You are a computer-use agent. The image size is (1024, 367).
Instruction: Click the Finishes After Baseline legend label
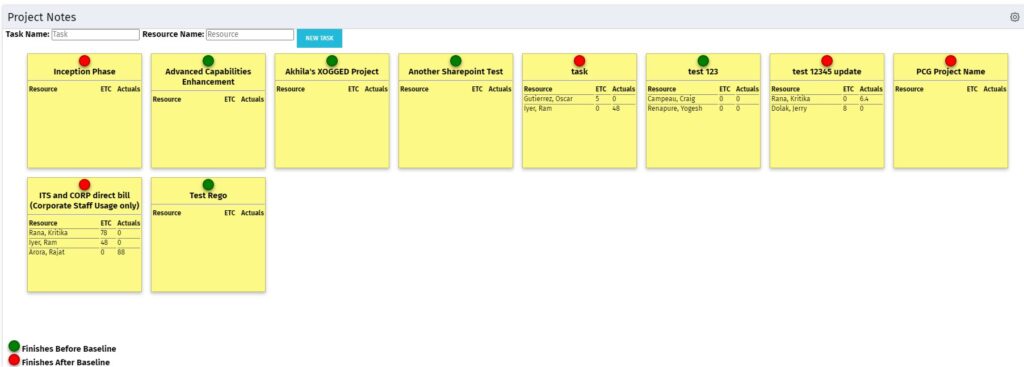pos(65,362)
